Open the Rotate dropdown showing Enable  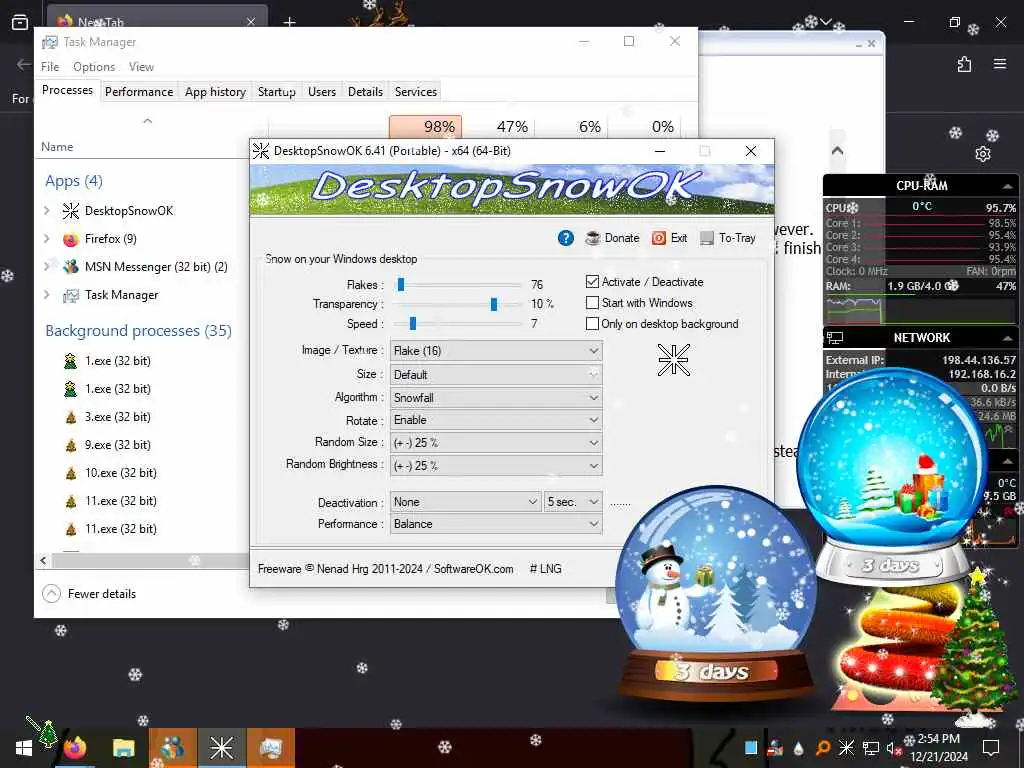pyautogui.click(x=496, y=420)
